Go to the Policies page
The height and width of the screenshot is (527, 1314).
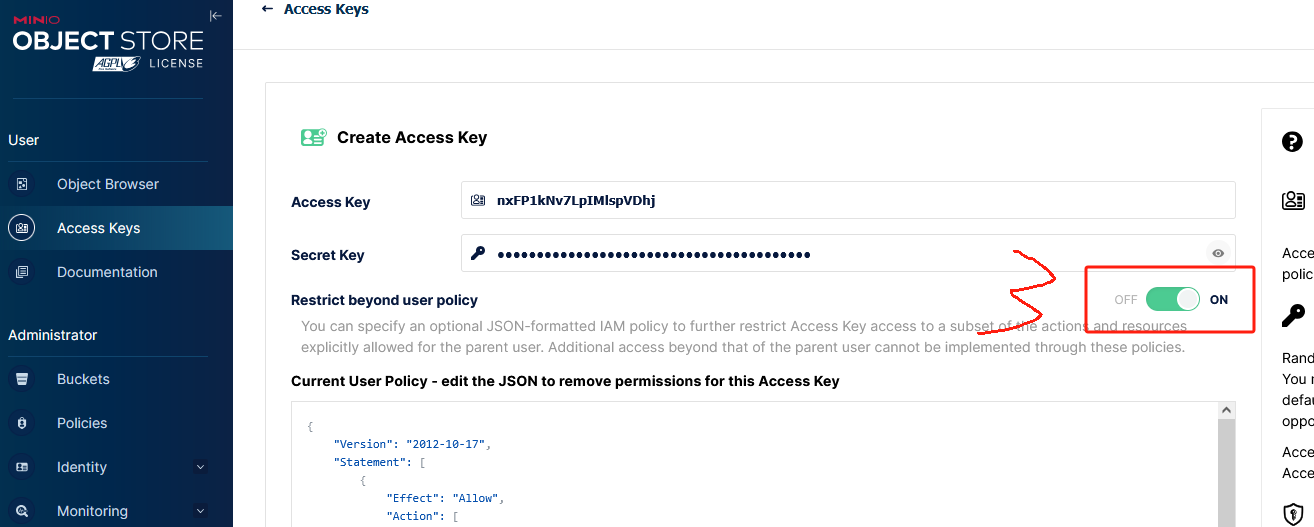coord(82,423)
